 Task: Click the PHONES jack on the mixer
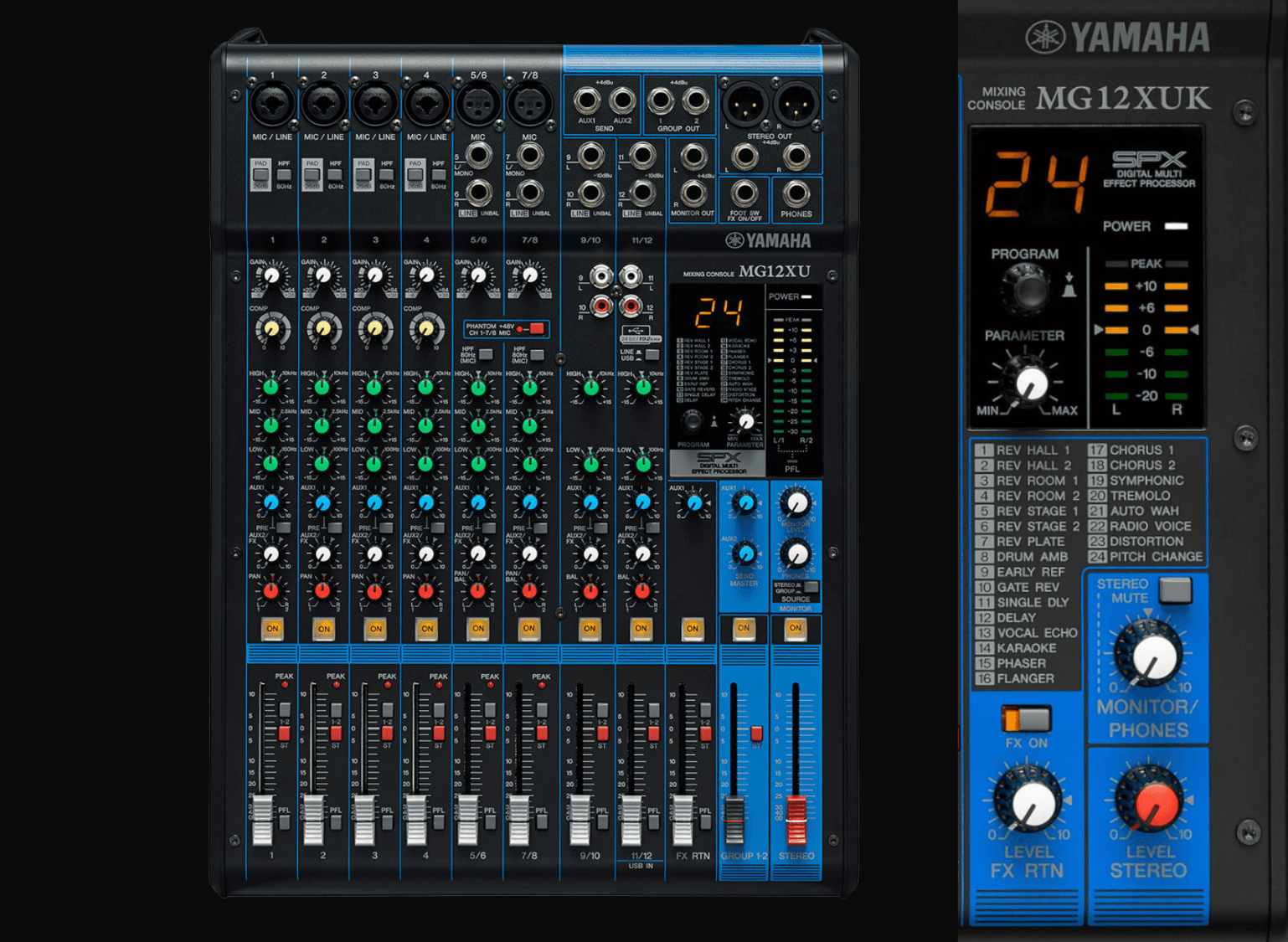coord(796,193)
